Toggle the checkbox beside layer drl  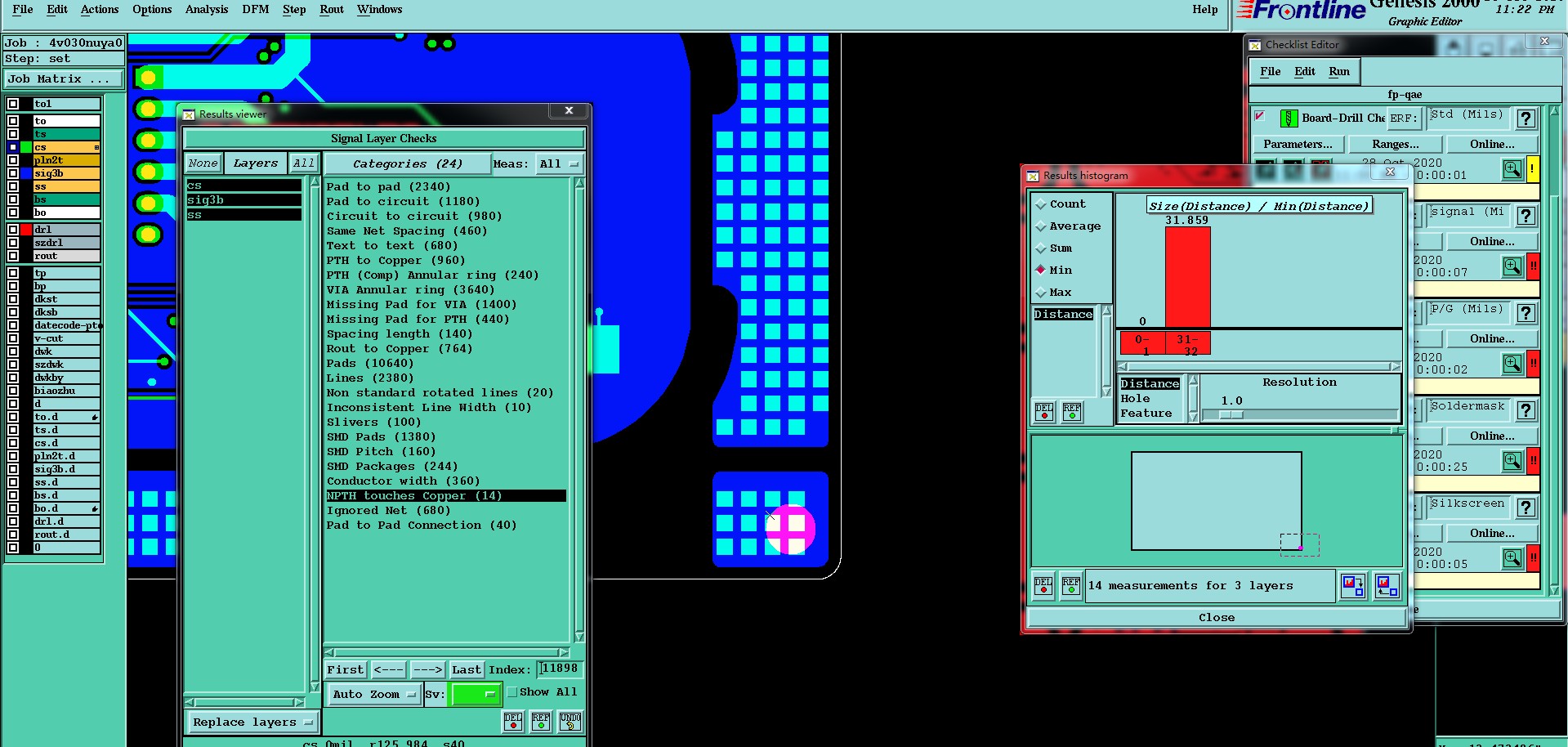pyautogui.click(x=13, y=230)
